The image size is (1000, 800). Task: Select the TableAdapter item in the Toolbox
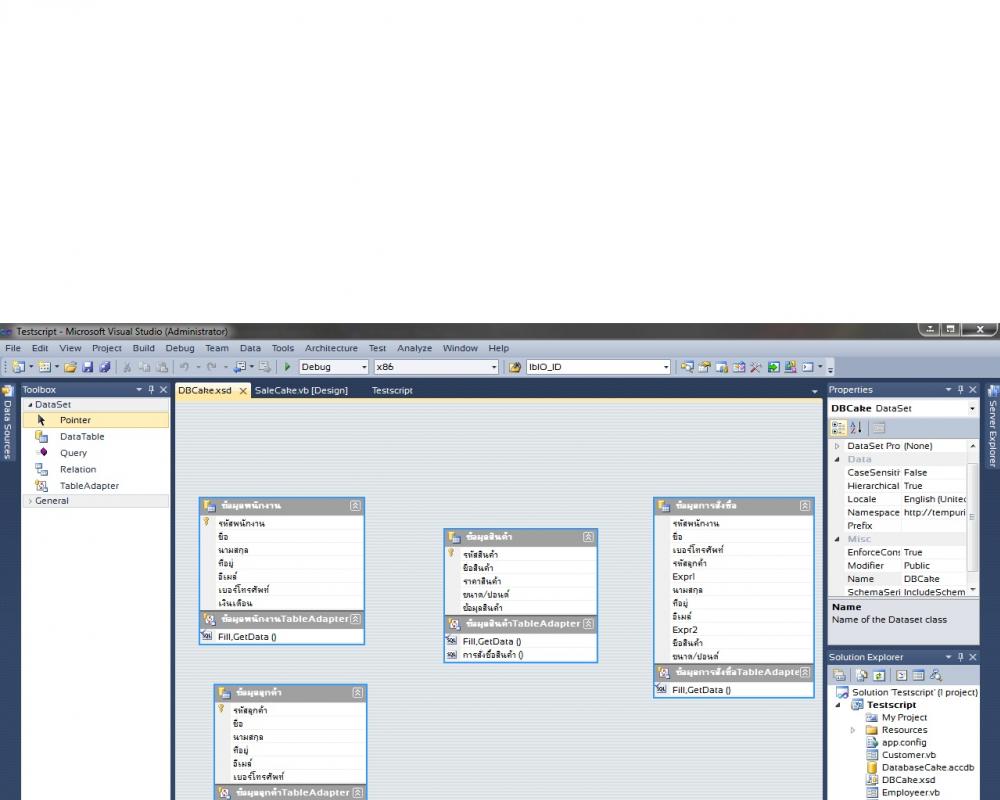tap(96, 485)
